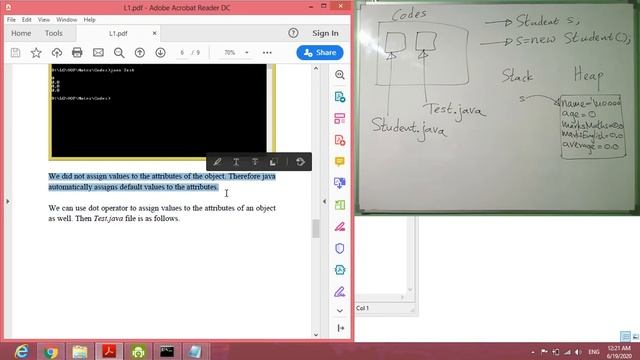Click the console output screenshot in PDF

(x=162, y=112)
